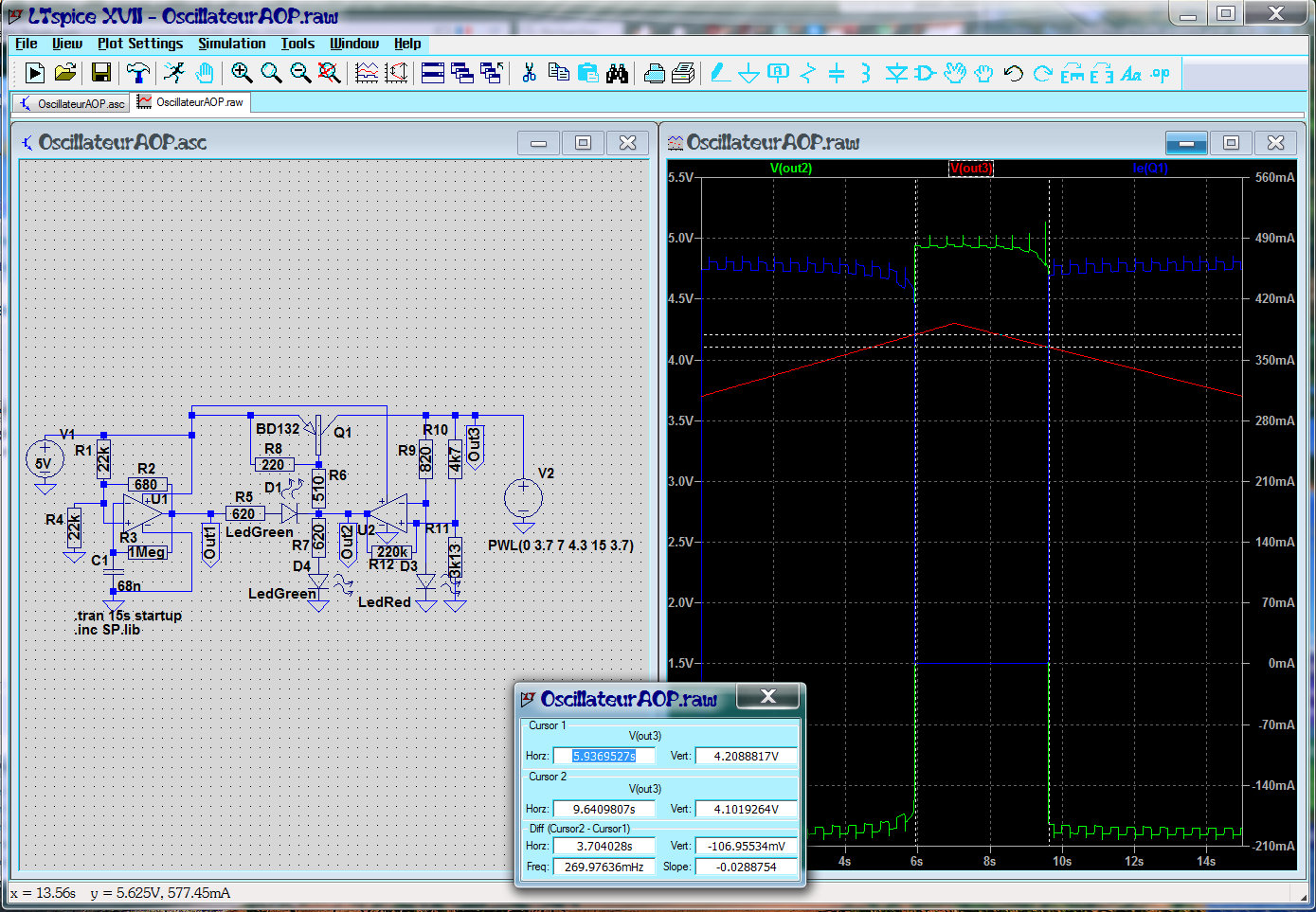Select the Capacitor tool
The width and height of the screenshot is (1316, 912).
click(x=837, y=73)
